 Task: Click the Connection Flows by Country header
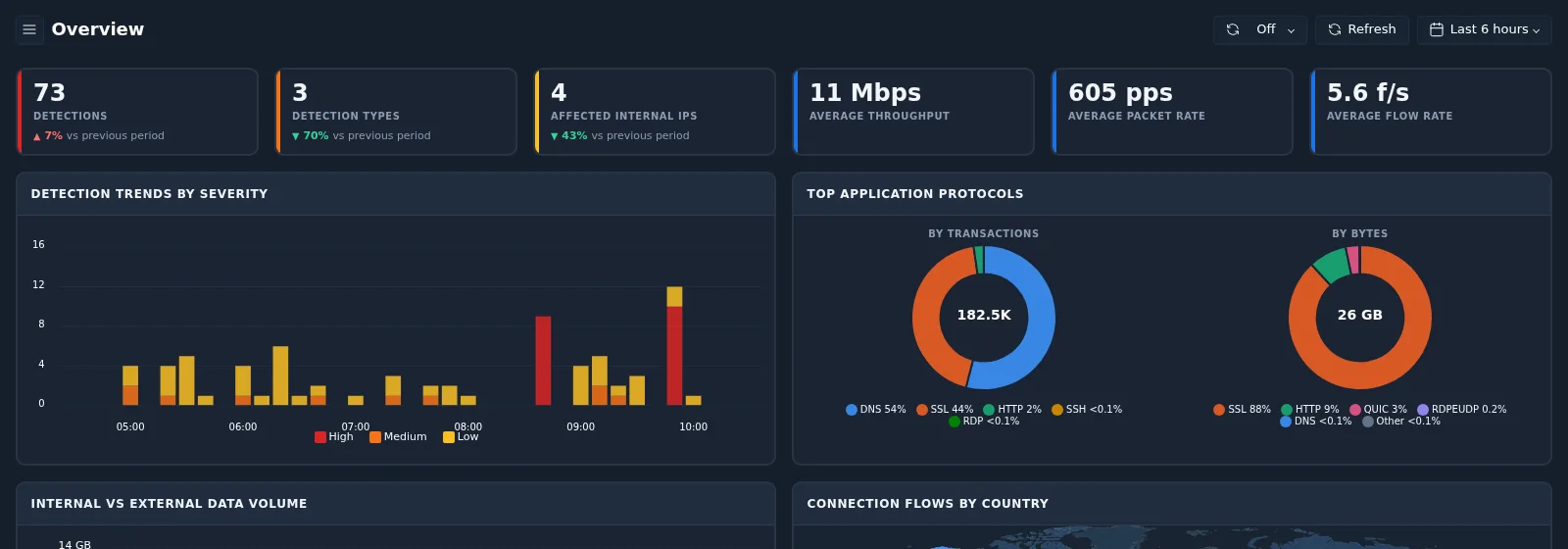pos(927,504)
